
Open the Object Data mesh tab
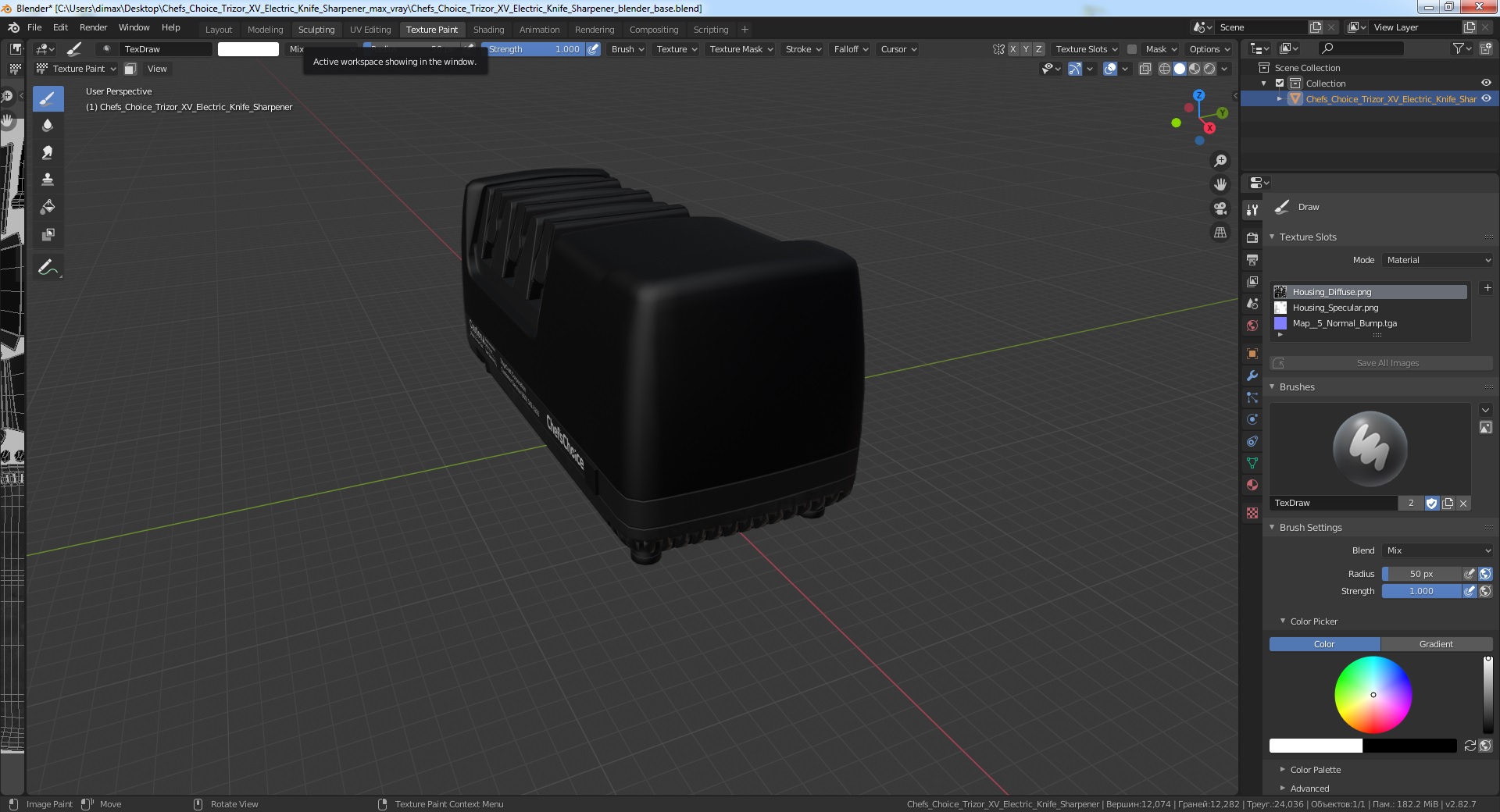[x=1252, y=463]
